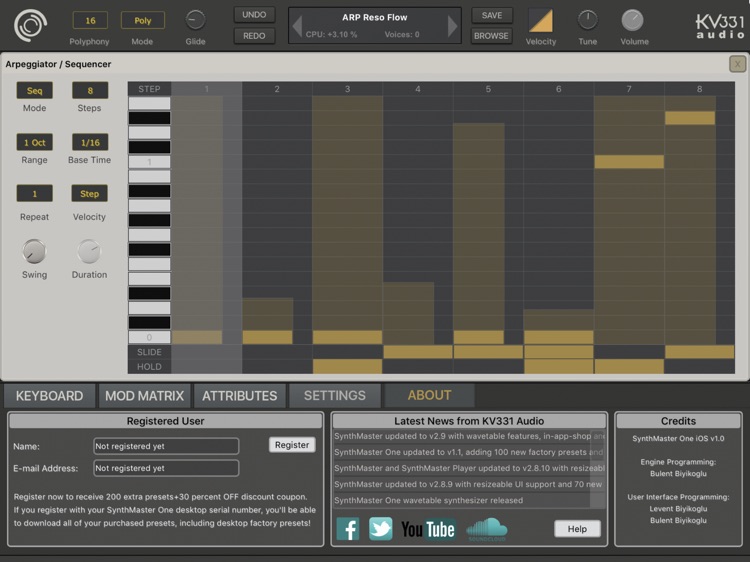Viewport: 750px width, 562px height.
Task: Click the Register button
Action: [x=292, y=445]
